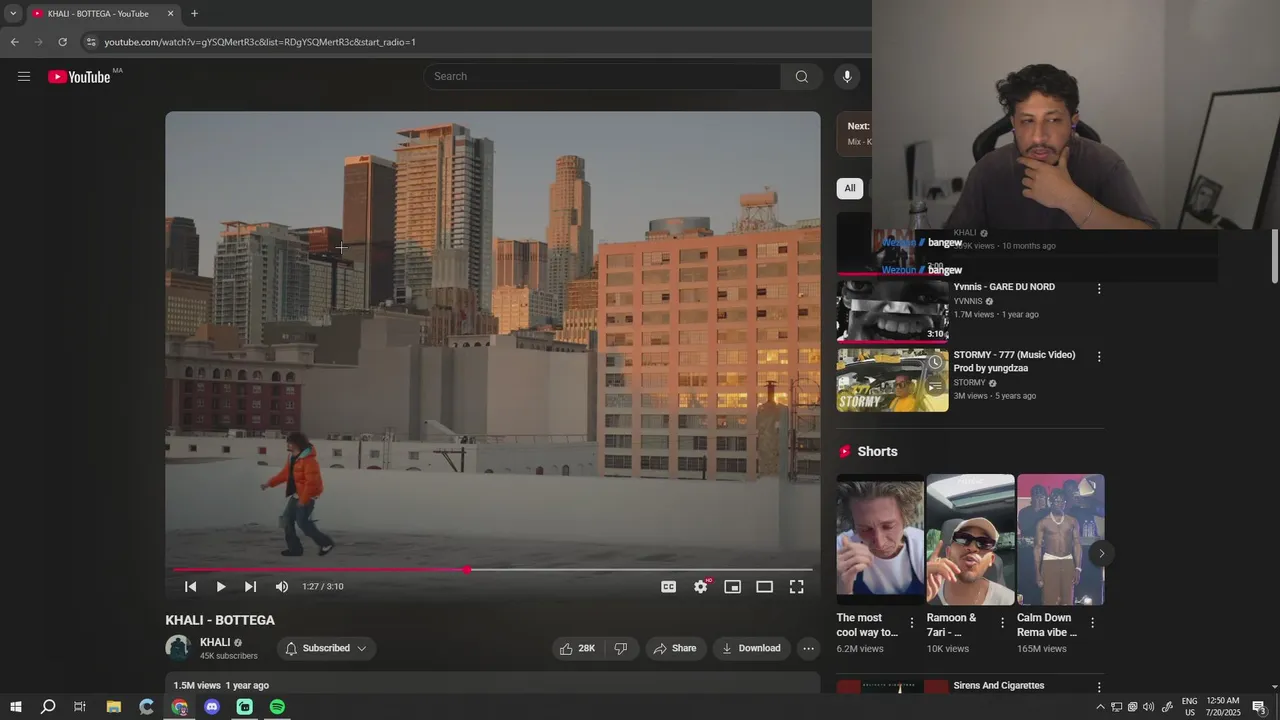Go back in browser history
The width and height of the screenshot is (1280, 720).
click(14, 42)
